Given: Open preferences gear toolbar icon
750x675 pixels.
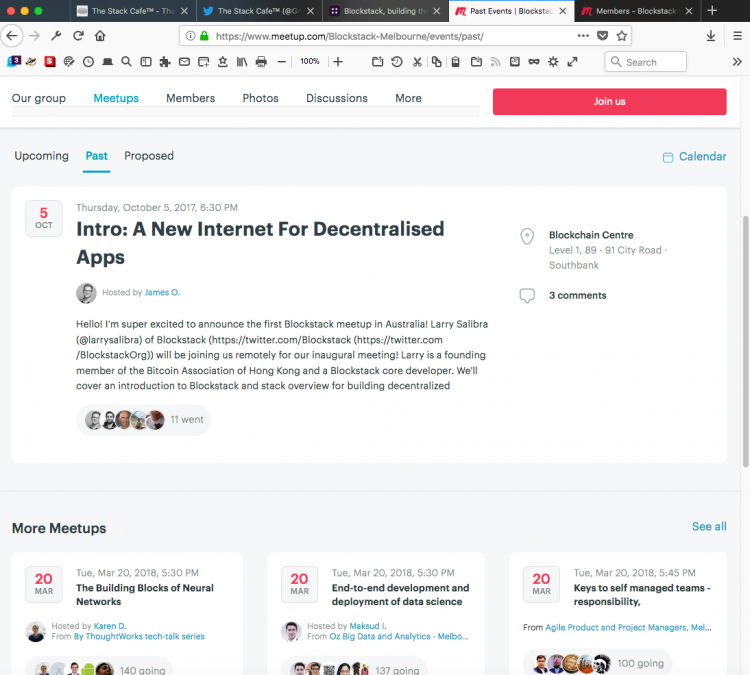Looking at the screenshot, I should point(553,62).
